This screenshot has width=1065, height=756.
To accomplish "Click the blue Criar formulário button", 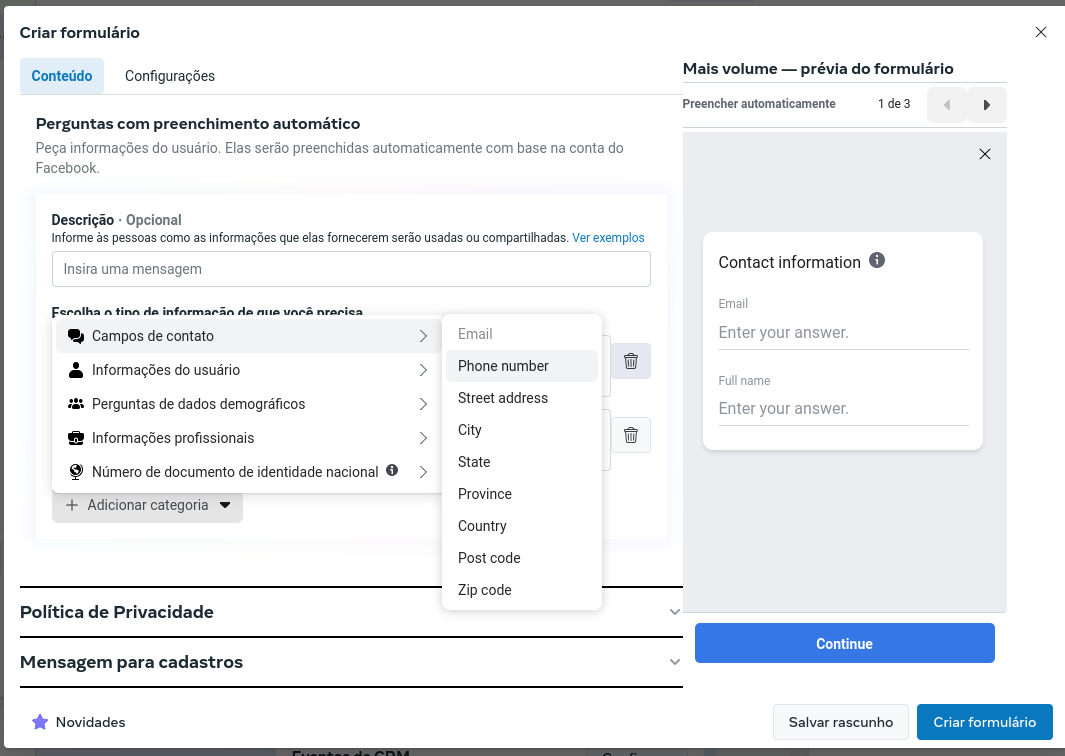I will point(984,722).
